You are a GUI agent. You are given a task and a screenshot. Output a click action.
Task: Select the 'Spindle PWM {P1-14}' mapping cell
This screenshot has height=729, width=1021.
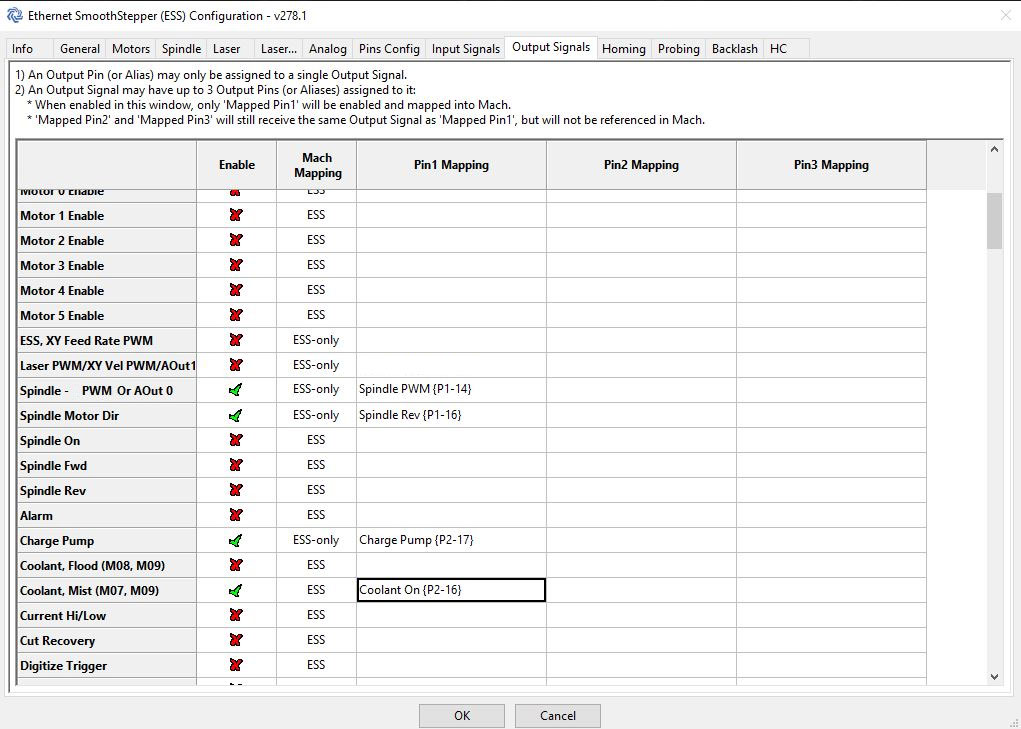click(451, 390)
